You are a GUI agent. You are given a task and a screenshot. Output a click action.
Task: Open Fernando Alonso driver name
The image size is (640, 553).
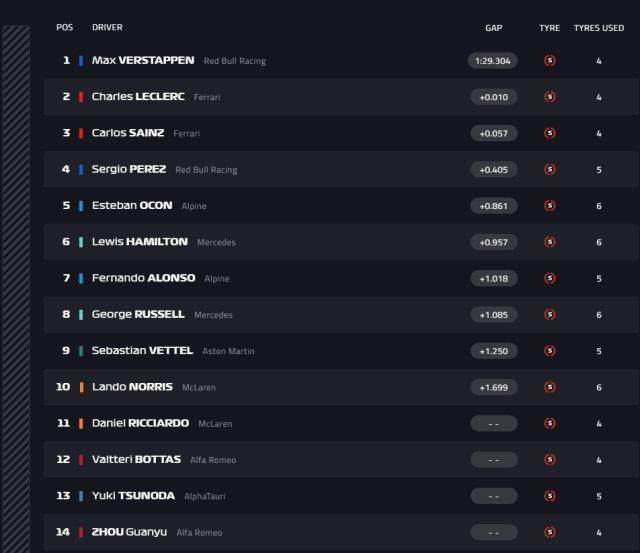[x=143, y=278]
